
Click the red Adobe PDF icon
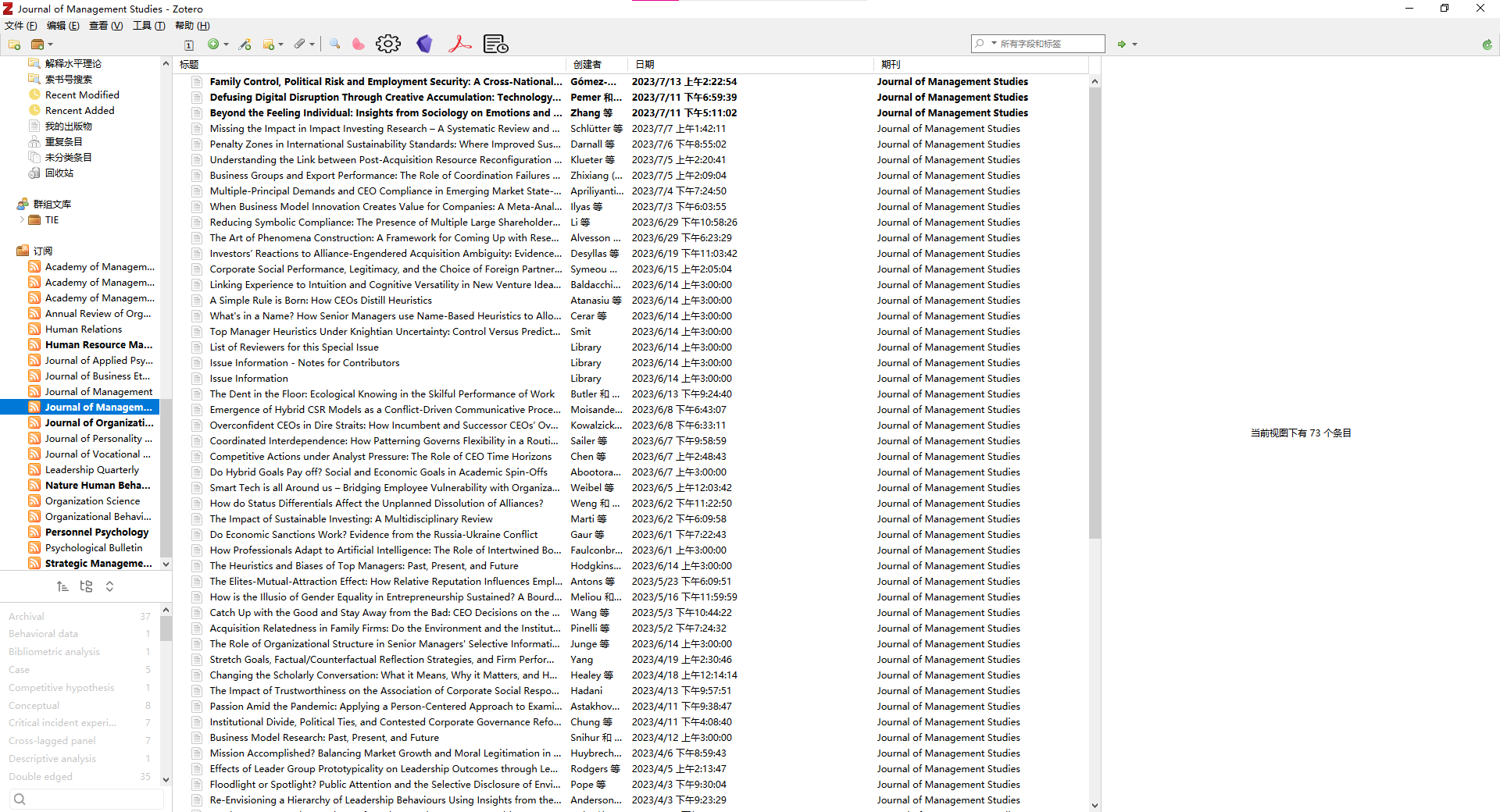pyautogui.click(x=460, y=44)
